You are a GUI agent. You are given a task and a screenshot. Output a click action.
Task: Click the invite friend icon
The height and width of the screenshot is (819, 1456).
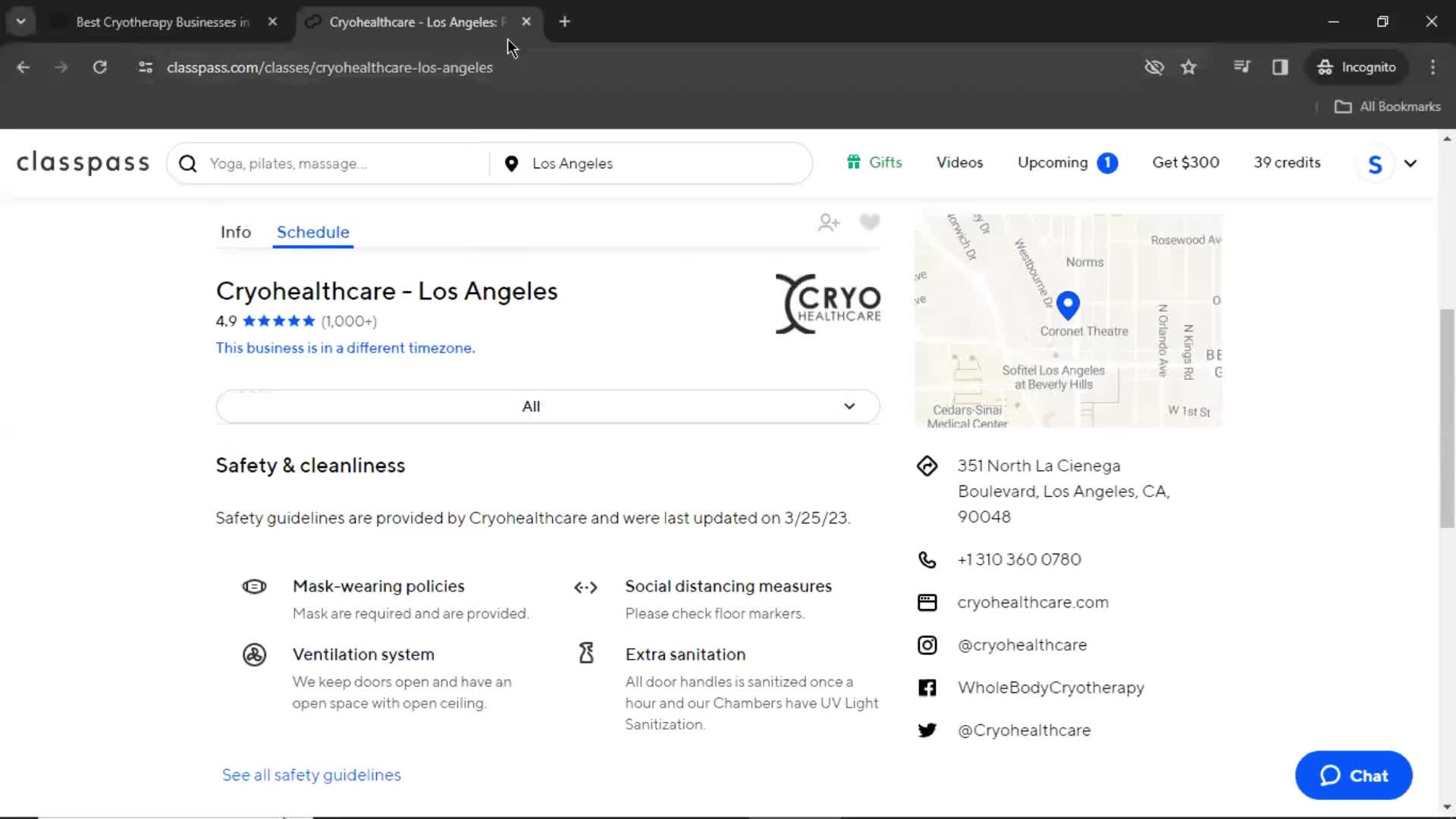click(829, 222)
